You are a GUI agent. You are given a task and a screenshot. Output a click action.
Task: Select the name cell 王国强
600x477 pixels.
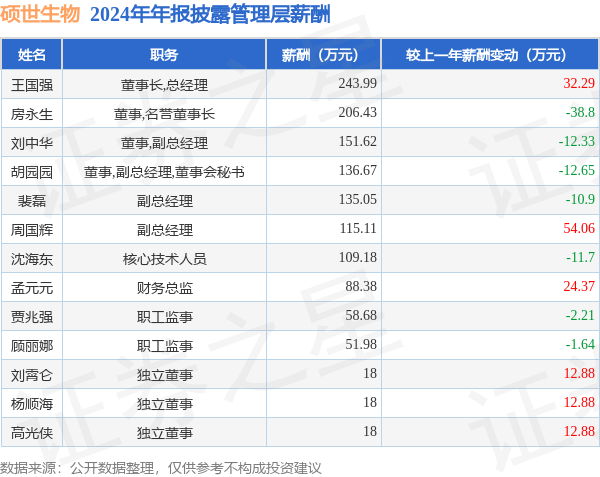point(32,85)
